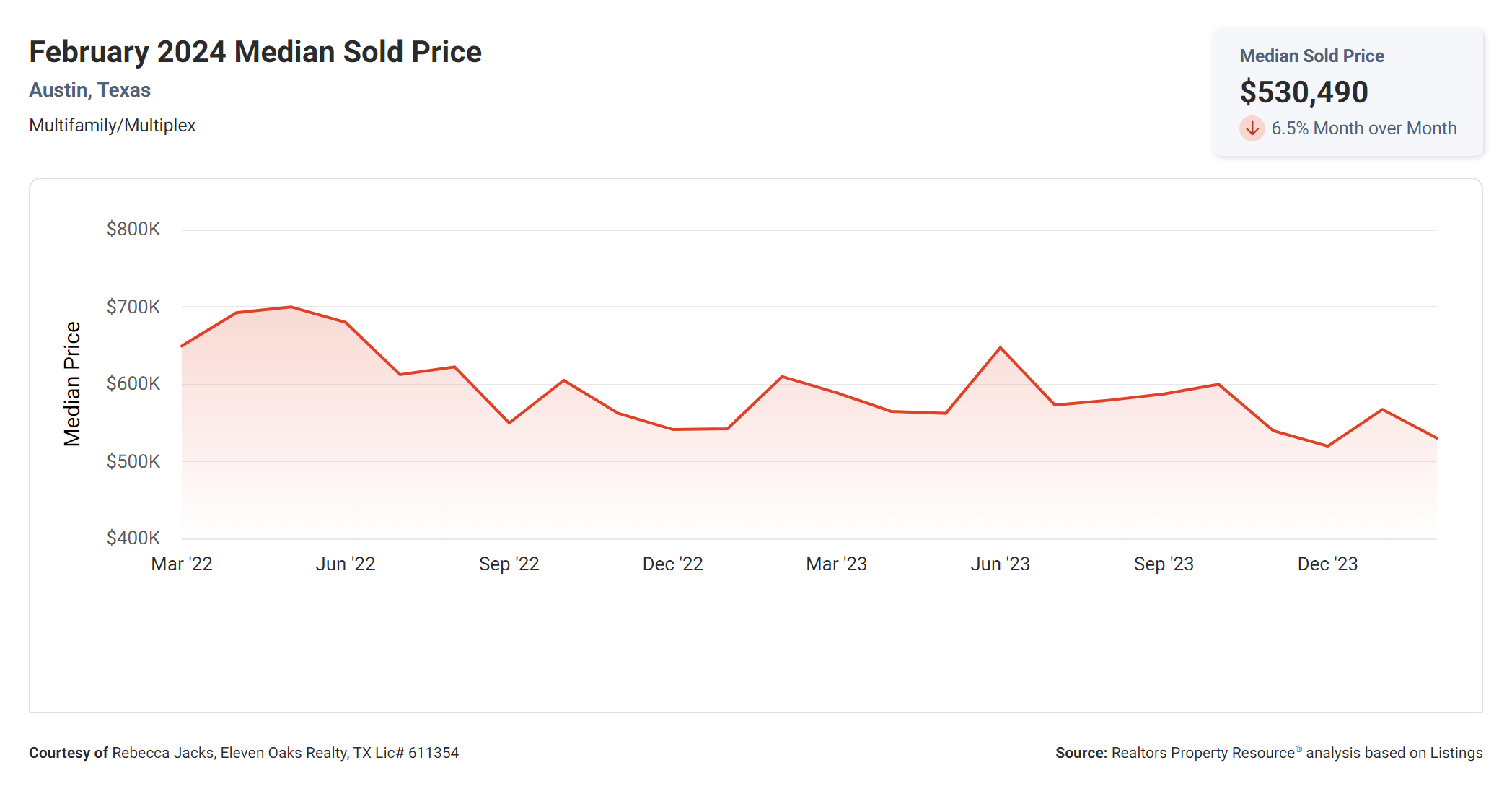1512x794 pixels.
Task: Click the Austin, Texas location link
Action: pyautogui.click(x=89, y=90)
